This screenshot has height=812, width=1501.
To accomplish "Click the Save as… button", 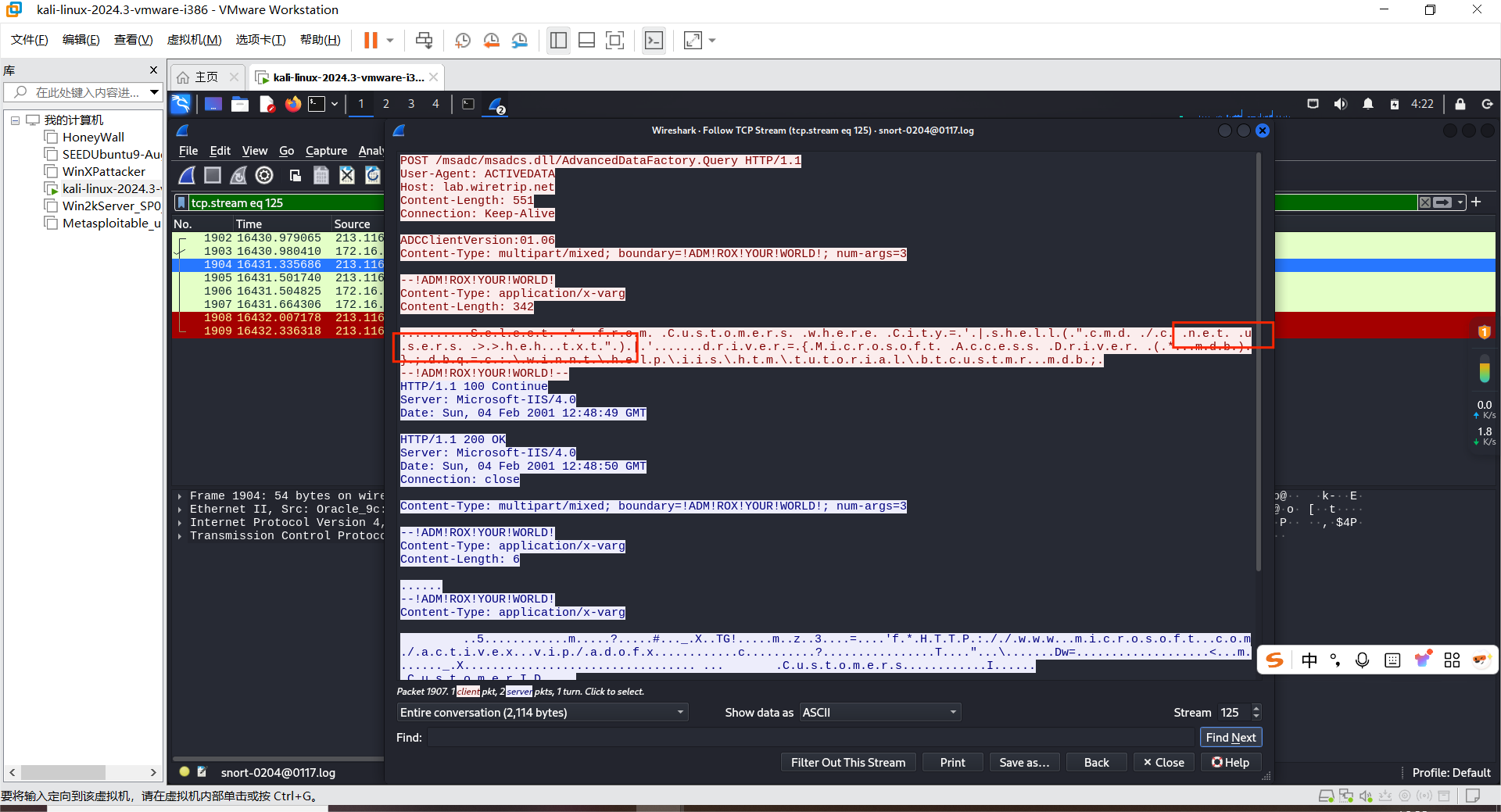I will [x=1024, y=763].
